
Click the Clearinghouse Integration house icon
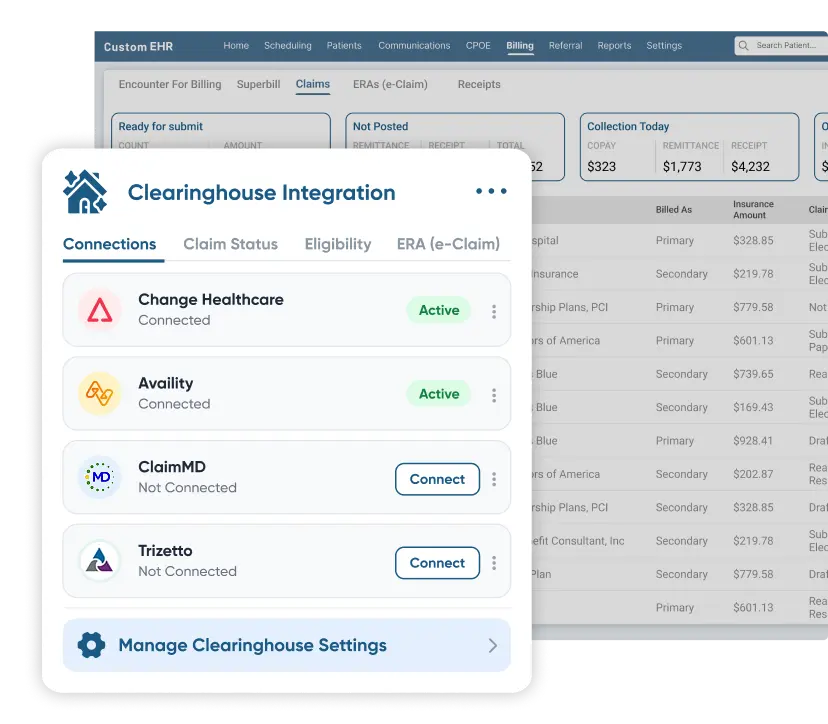point(85,192)
